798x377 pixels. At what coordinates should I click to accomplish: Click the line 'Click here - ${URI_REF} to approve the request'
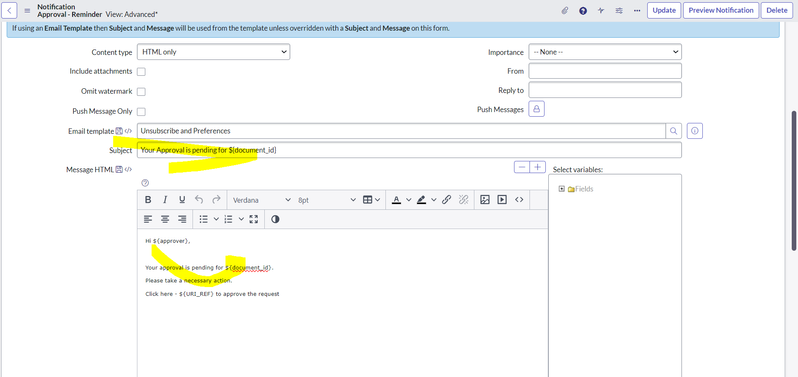coord(212,294)
